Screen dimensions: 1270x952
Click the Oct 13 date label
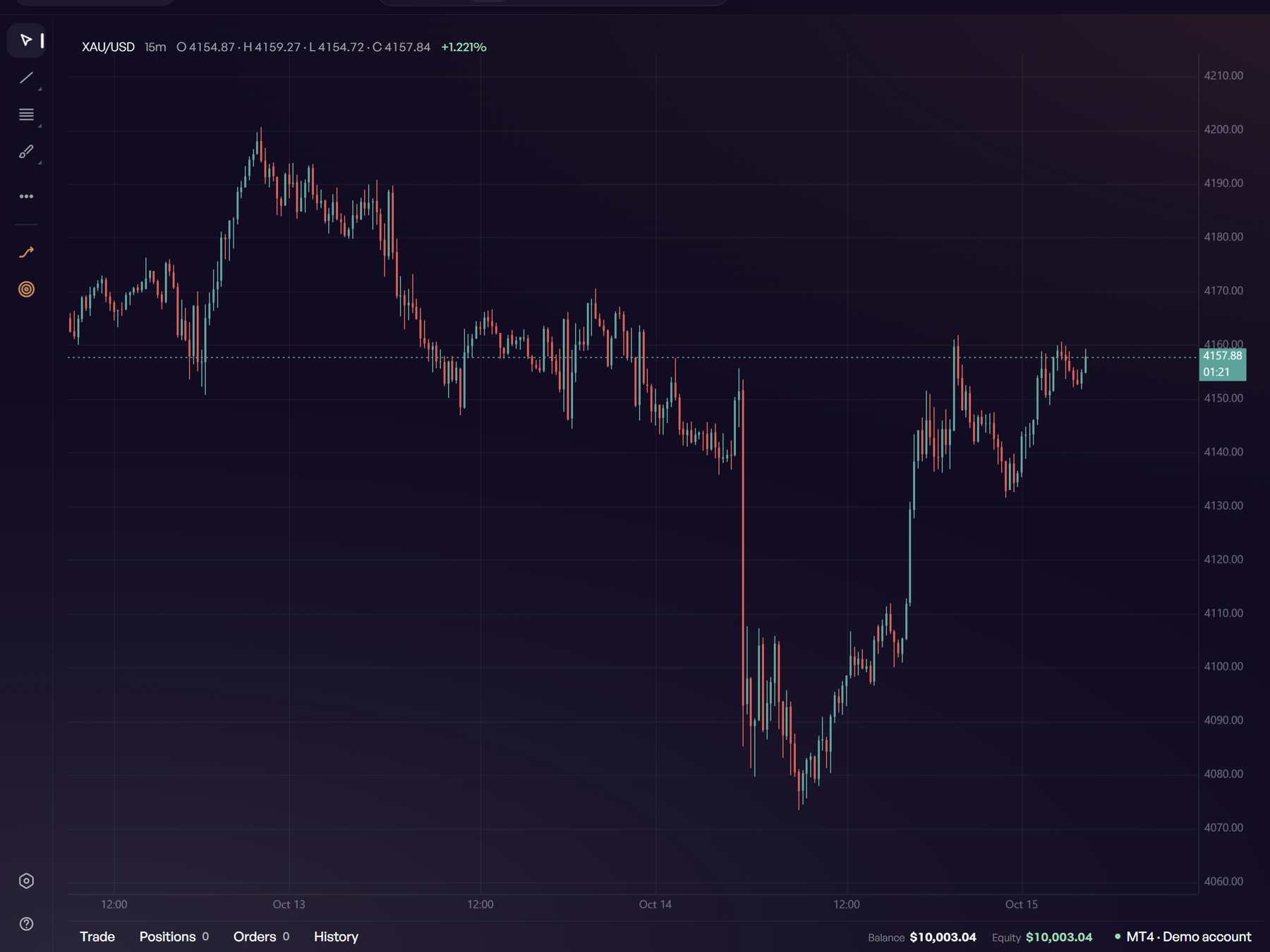click(x=289, y=904)
